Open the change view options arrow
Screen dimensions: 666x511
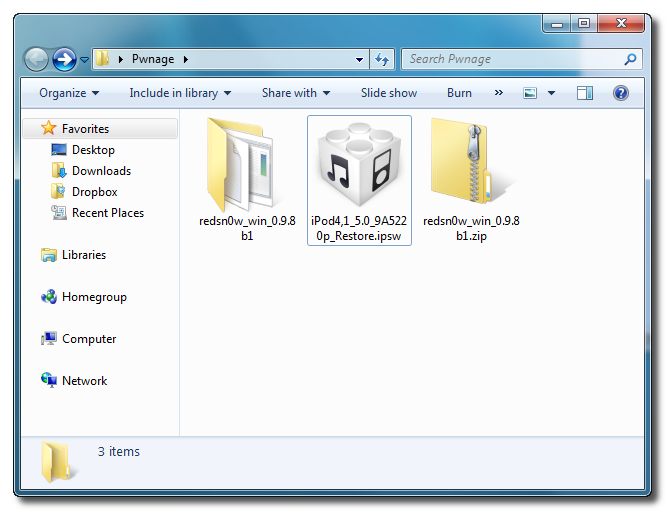(551, 93)
